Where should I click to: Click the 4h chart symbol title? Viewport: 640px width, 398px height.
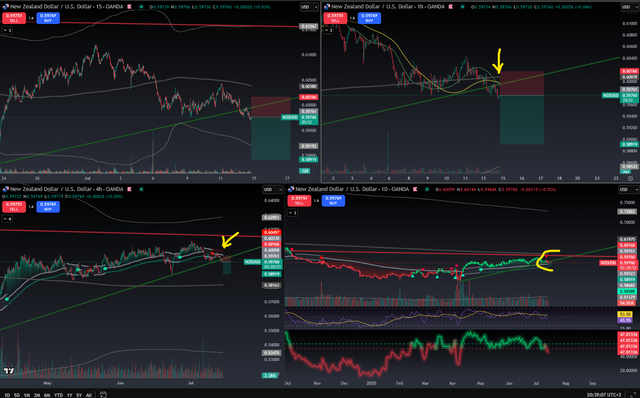pos(67,189)
